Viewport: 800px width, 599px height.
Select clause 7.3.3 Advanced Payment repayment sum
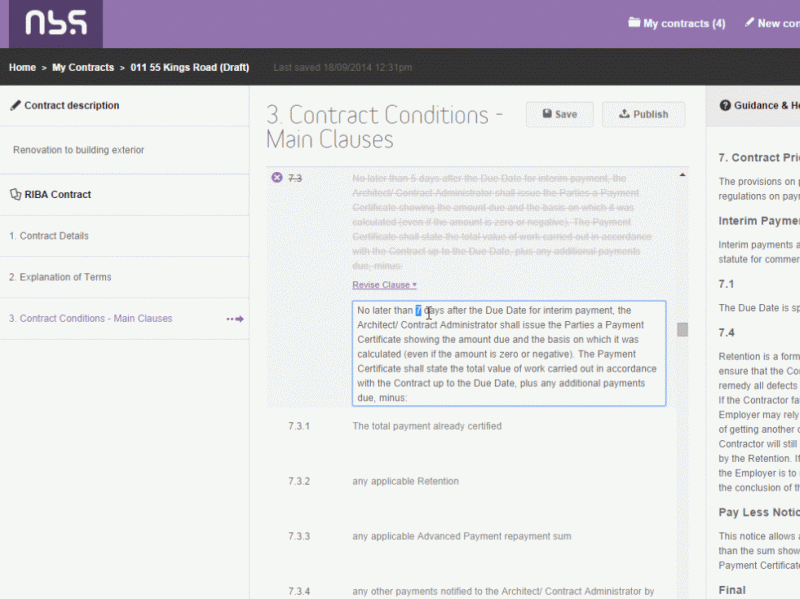click(462, 536)
